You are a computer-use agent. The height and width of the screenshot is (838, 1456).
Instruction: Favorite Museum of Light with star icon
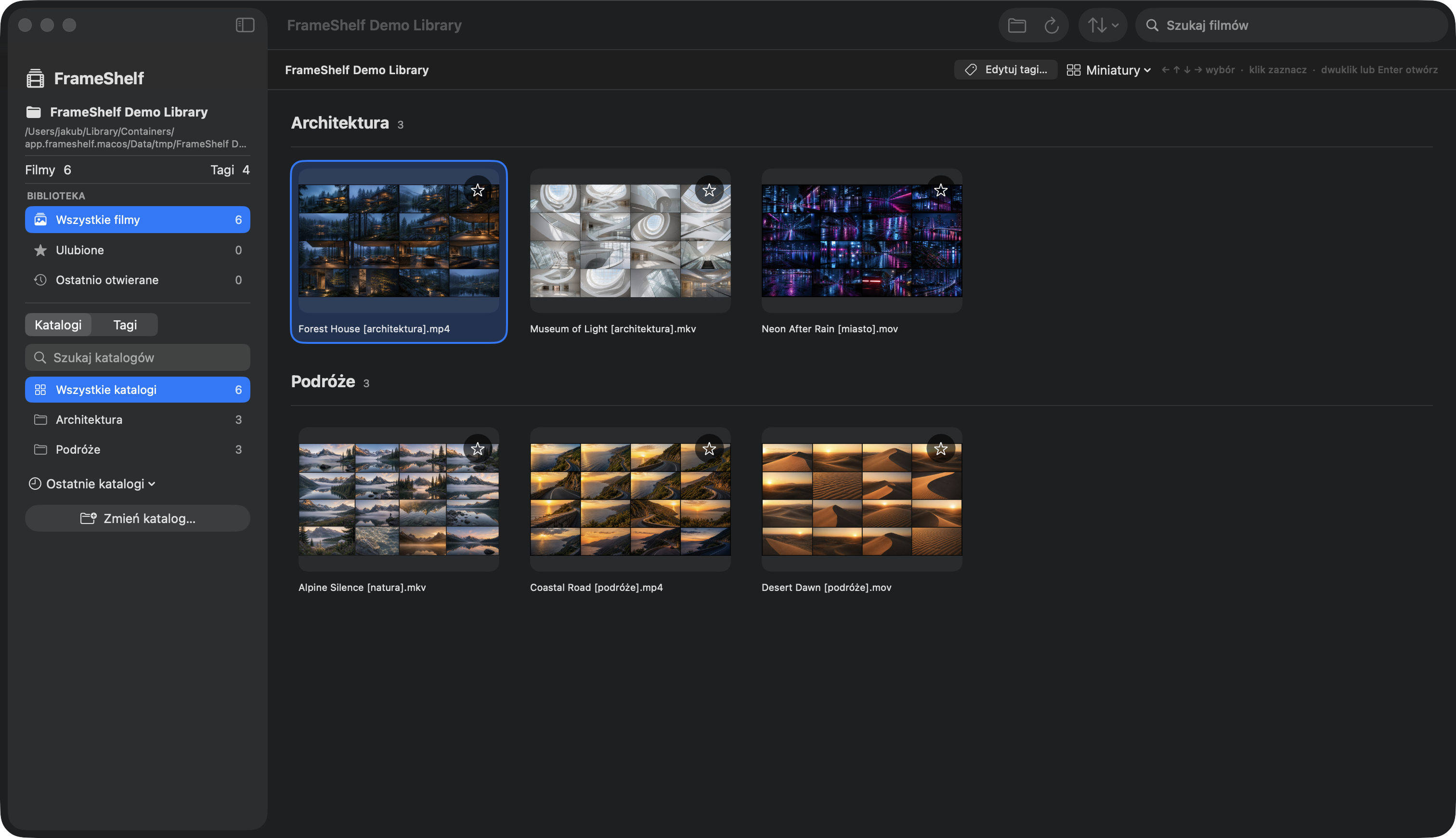click(709, 191)
